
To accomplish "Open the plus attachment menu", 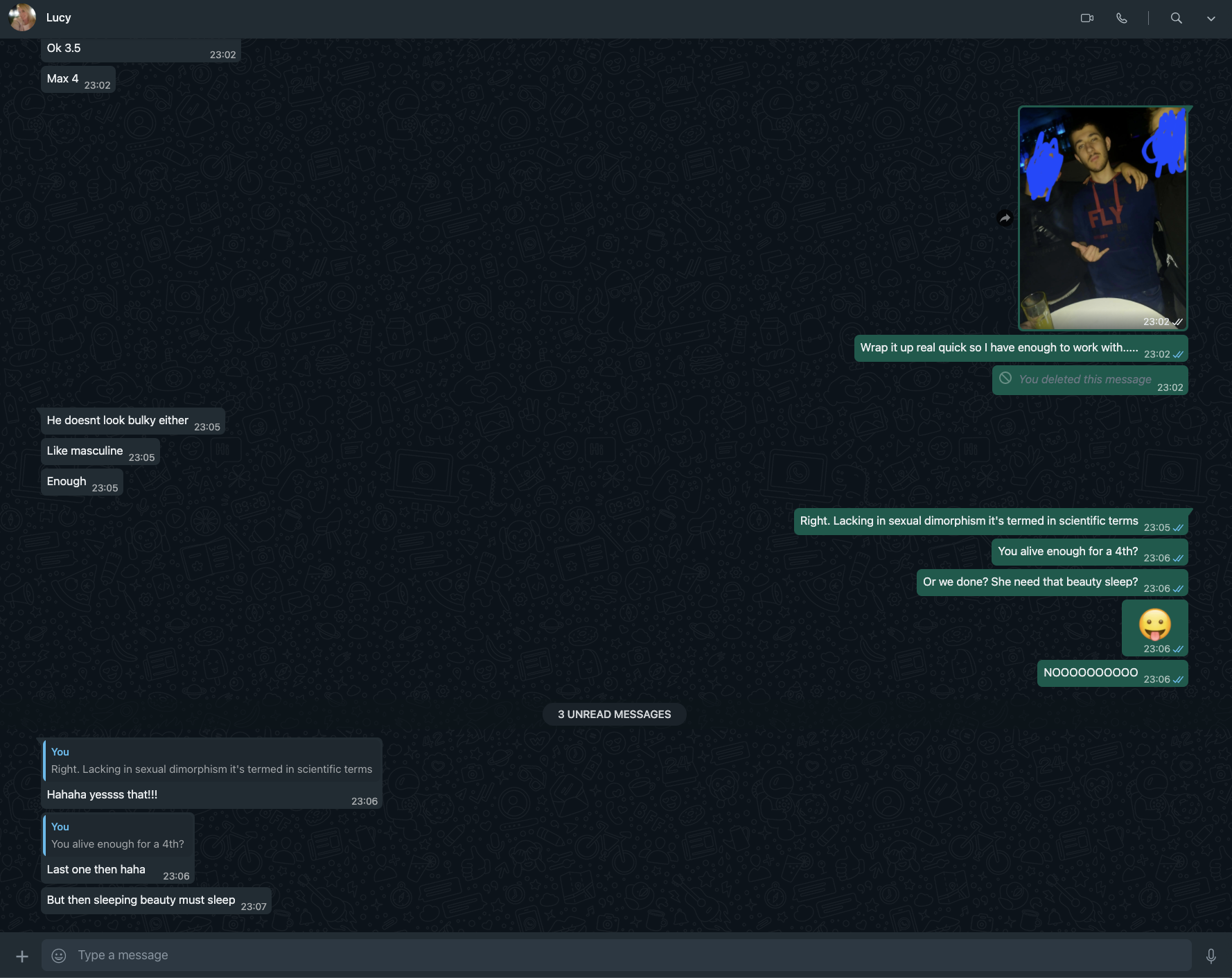I will 22,957.
